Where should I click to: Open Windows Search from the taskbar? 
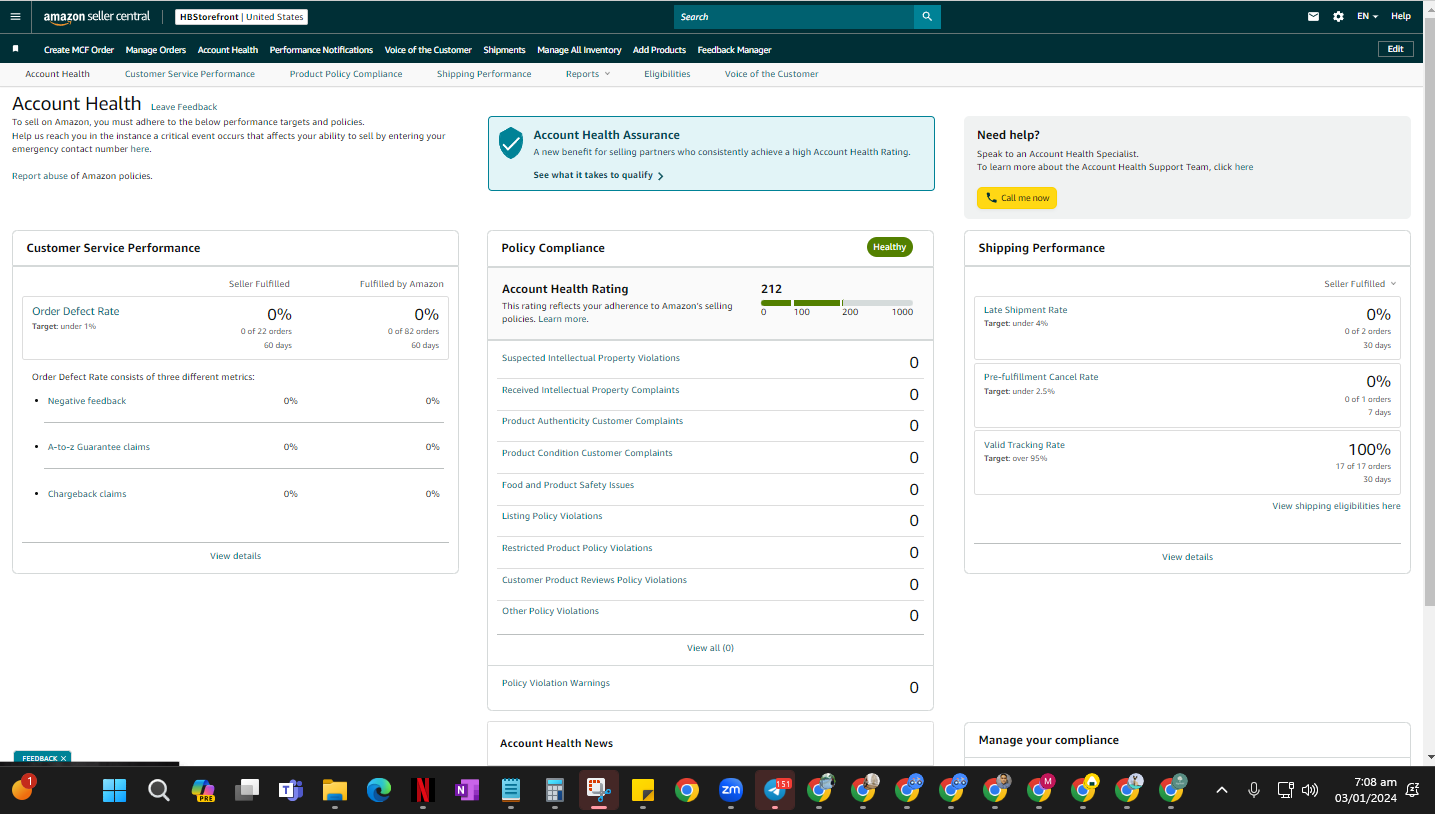159,790
